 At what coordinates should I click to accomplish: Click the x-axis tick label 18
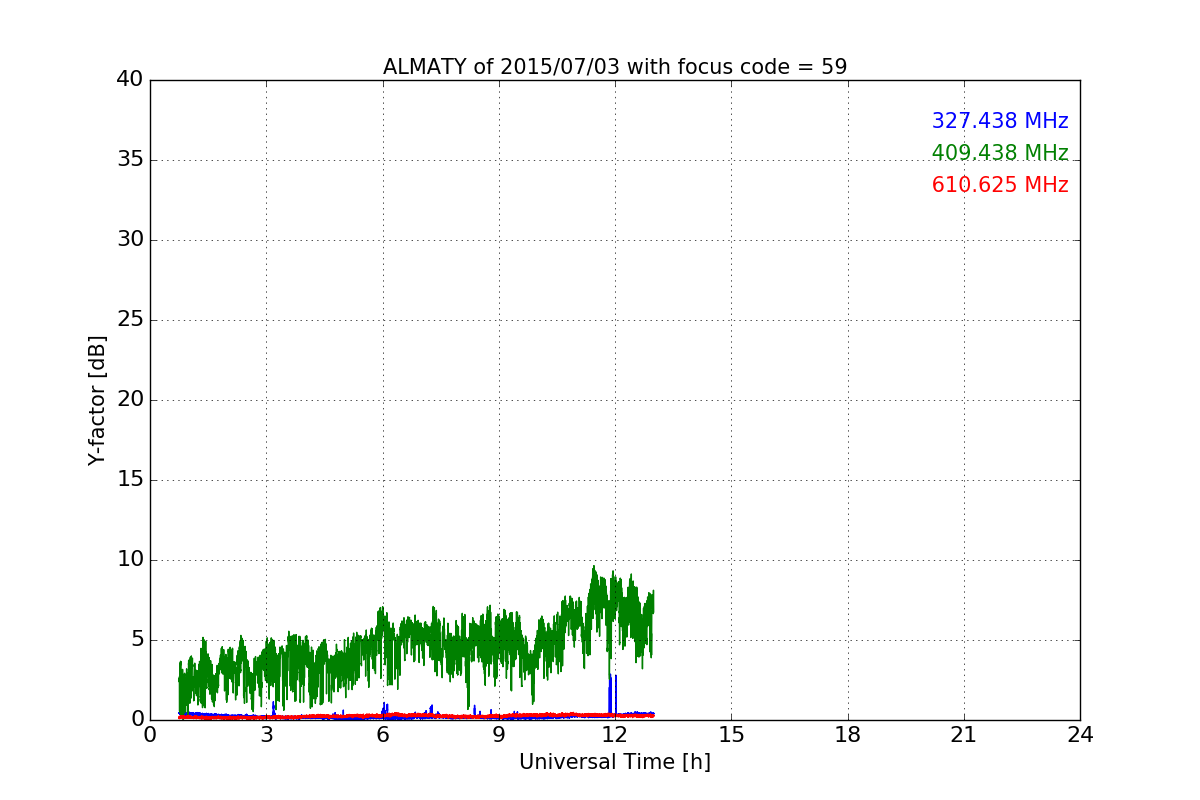click(x=848, y=734)
